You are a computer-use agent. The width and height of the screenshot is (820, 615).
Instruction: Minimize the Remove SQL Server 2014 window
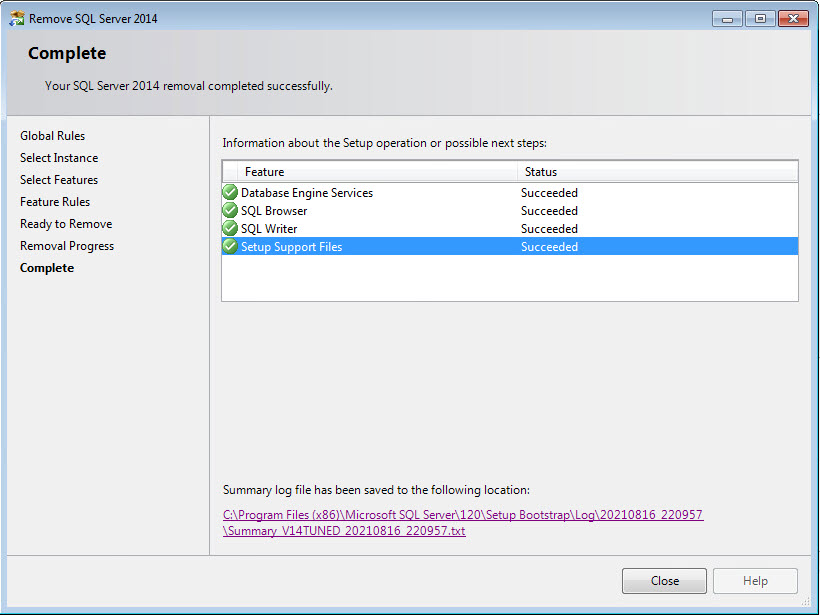pyautogui.click(x=727, y=19)
